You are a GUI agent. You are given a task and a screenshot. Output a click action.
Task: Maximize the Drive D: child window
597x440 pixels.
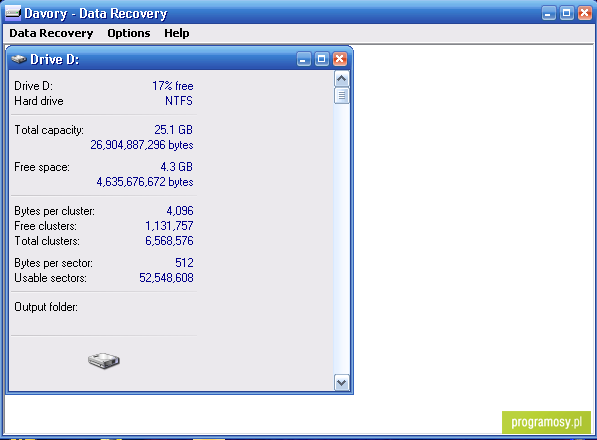[x=321, y=59]
